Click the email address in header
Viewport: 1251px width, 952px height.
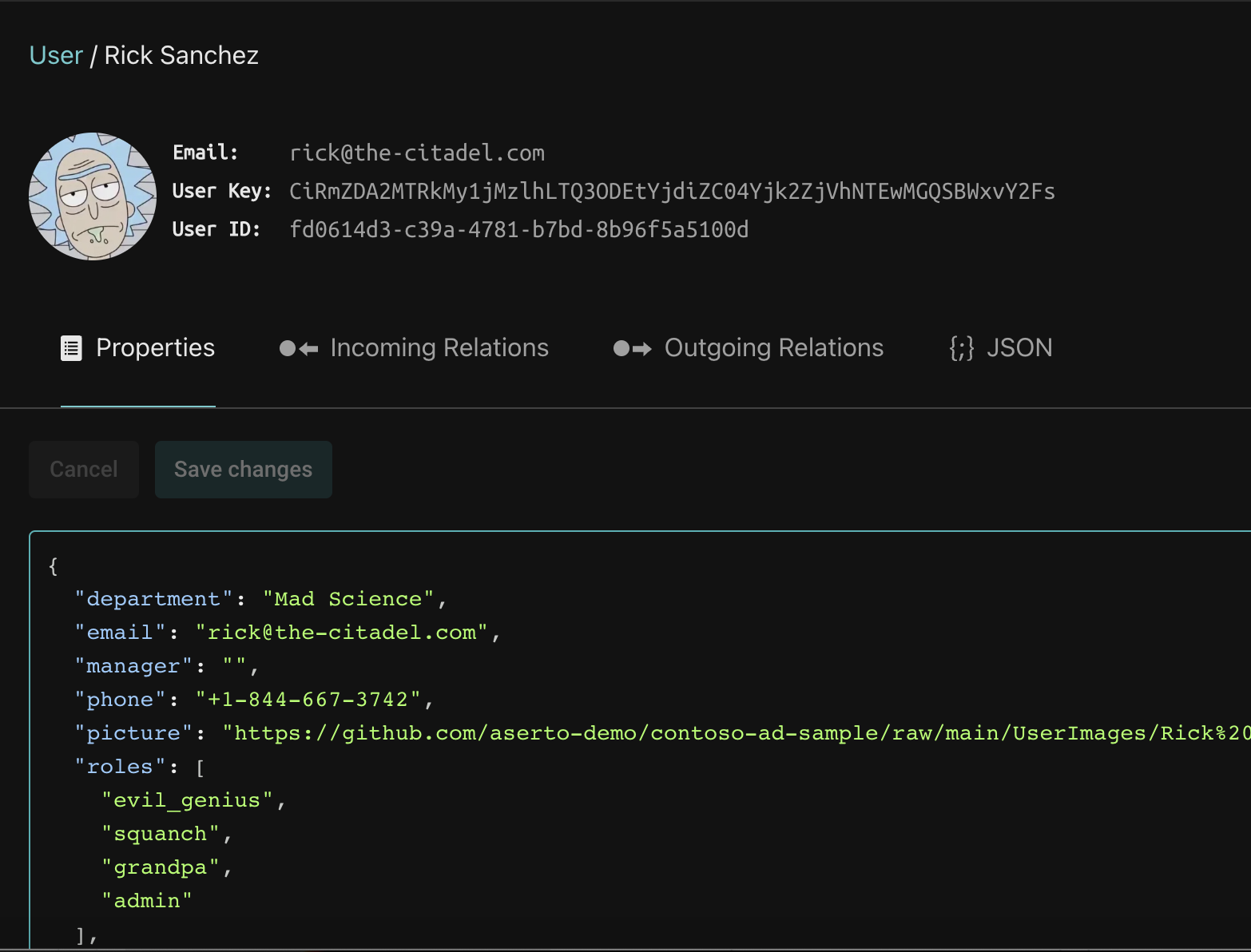pos(416,153)
